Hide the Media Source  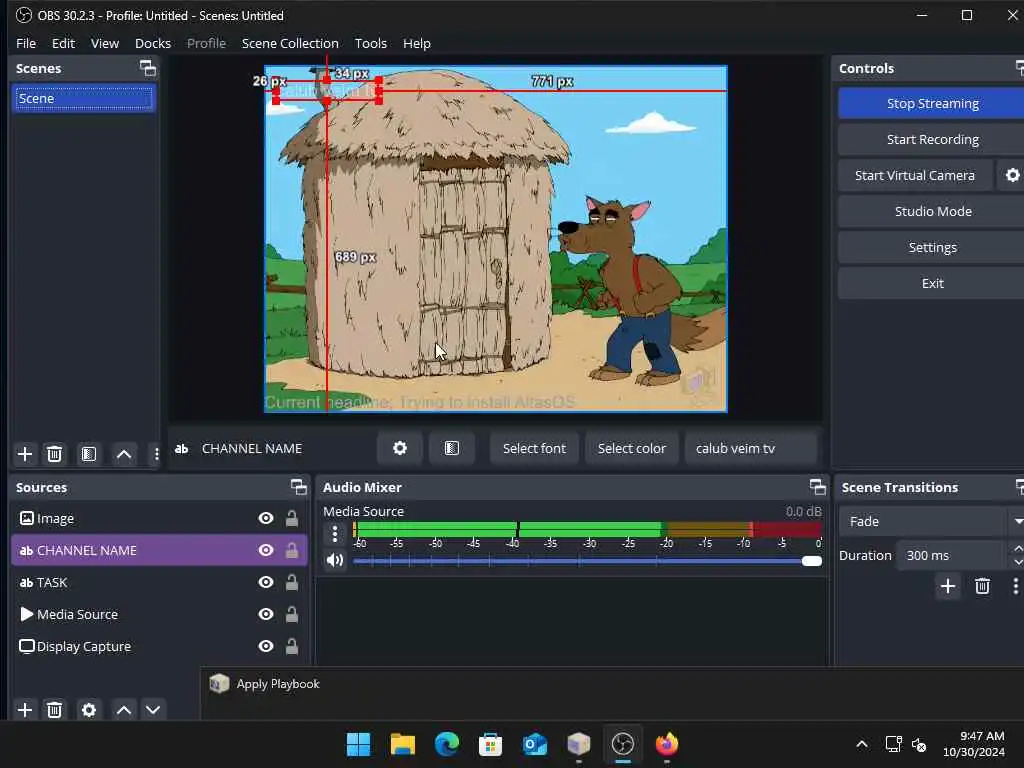266,615
